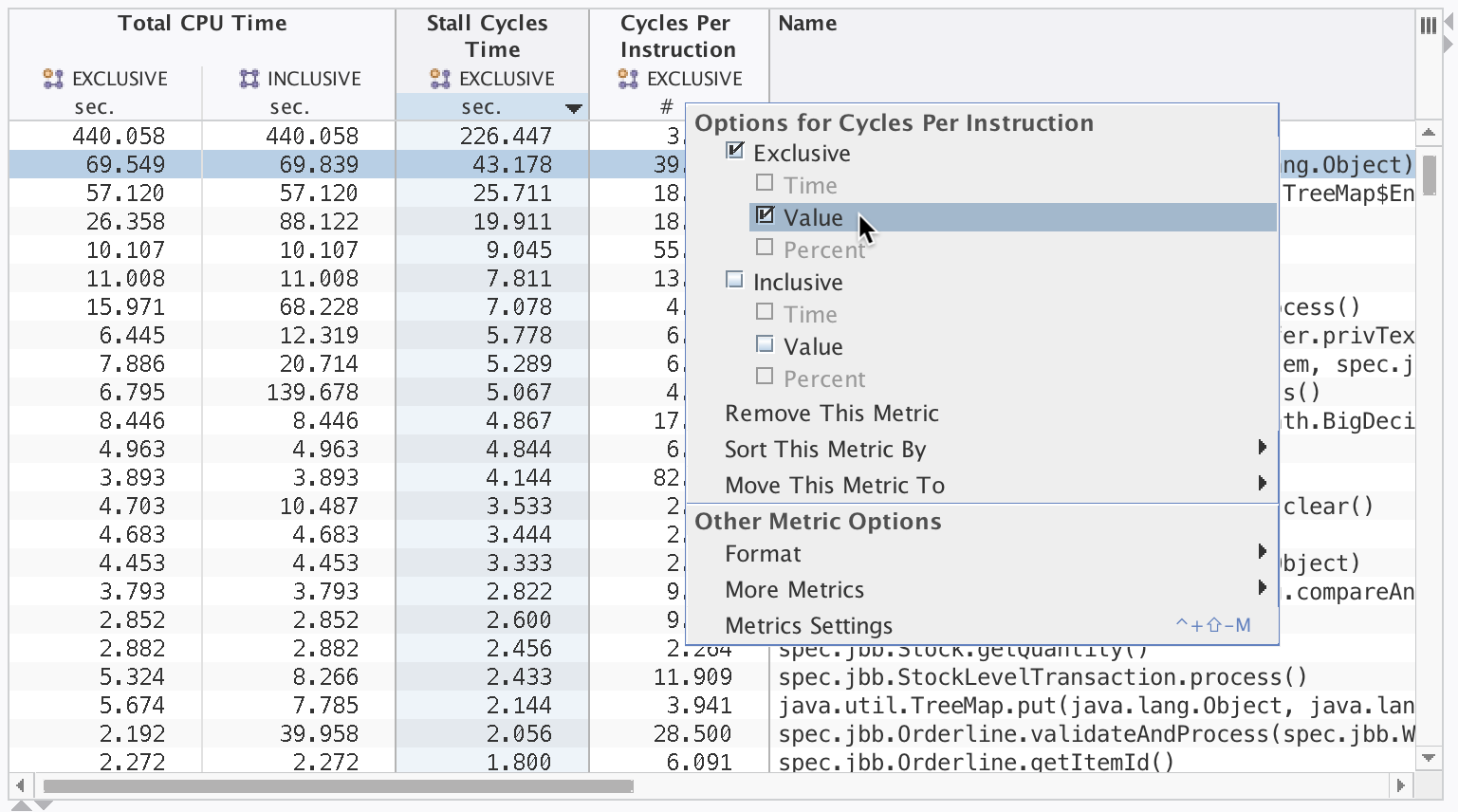1458x812 pixels.
Task: Expand the Sort This Metric By submenu
Action: coord(823,449)
